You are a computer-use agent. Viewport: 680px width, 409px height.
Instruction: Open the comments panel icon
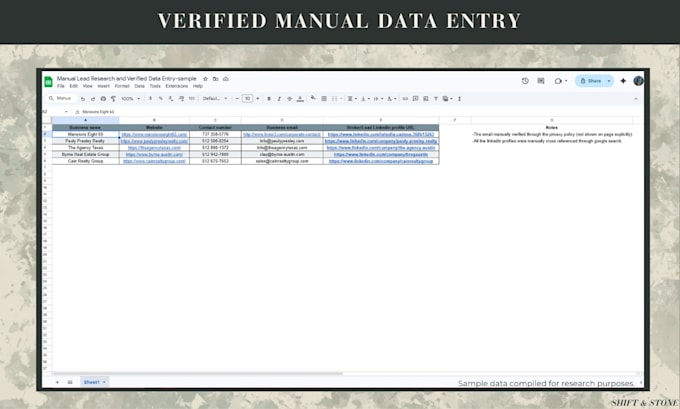(541, 81)
